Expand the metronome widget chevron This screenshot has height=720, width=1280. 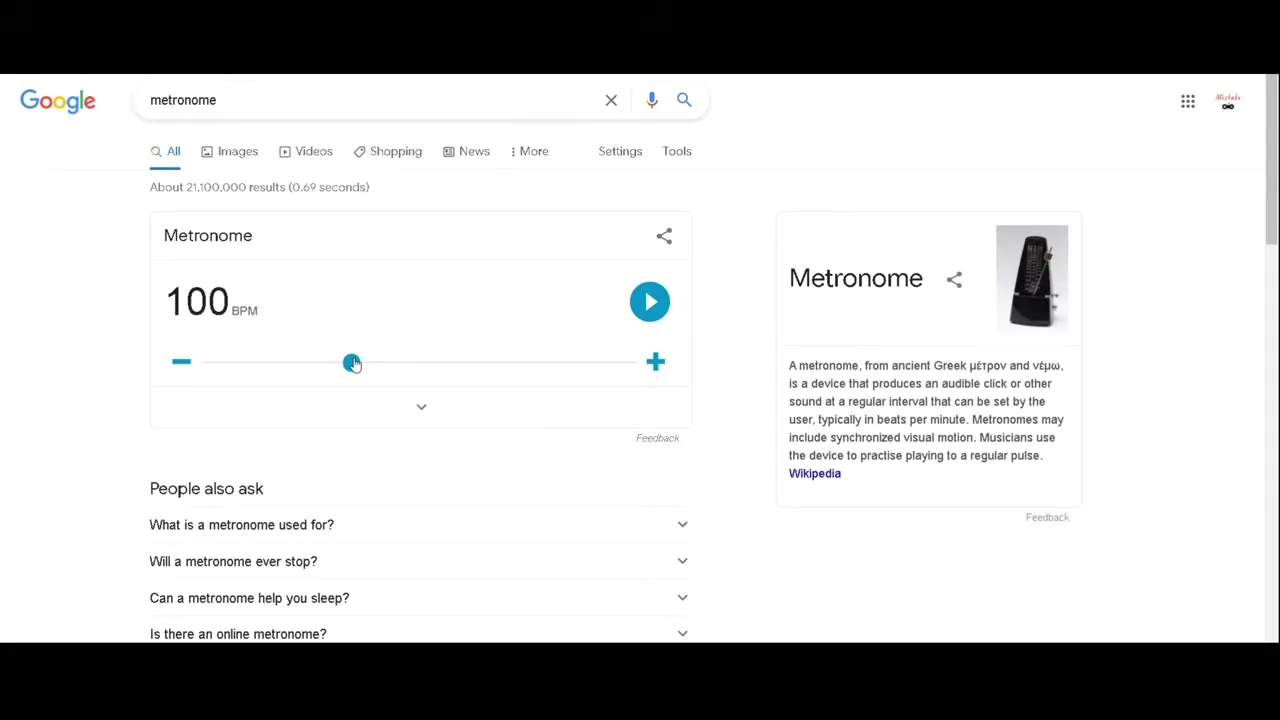(x=421, y=407)
